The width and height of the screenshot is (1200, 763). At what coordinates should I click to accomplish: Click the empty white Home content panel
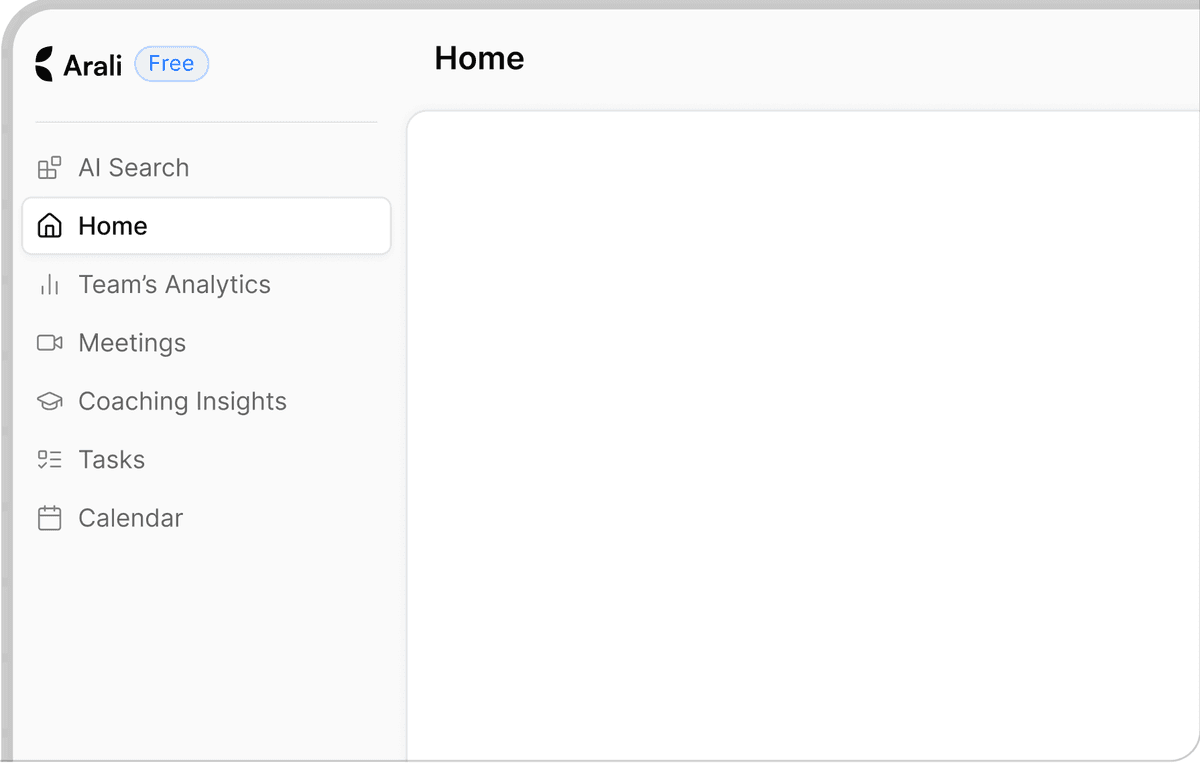click(x=800, y=430)
